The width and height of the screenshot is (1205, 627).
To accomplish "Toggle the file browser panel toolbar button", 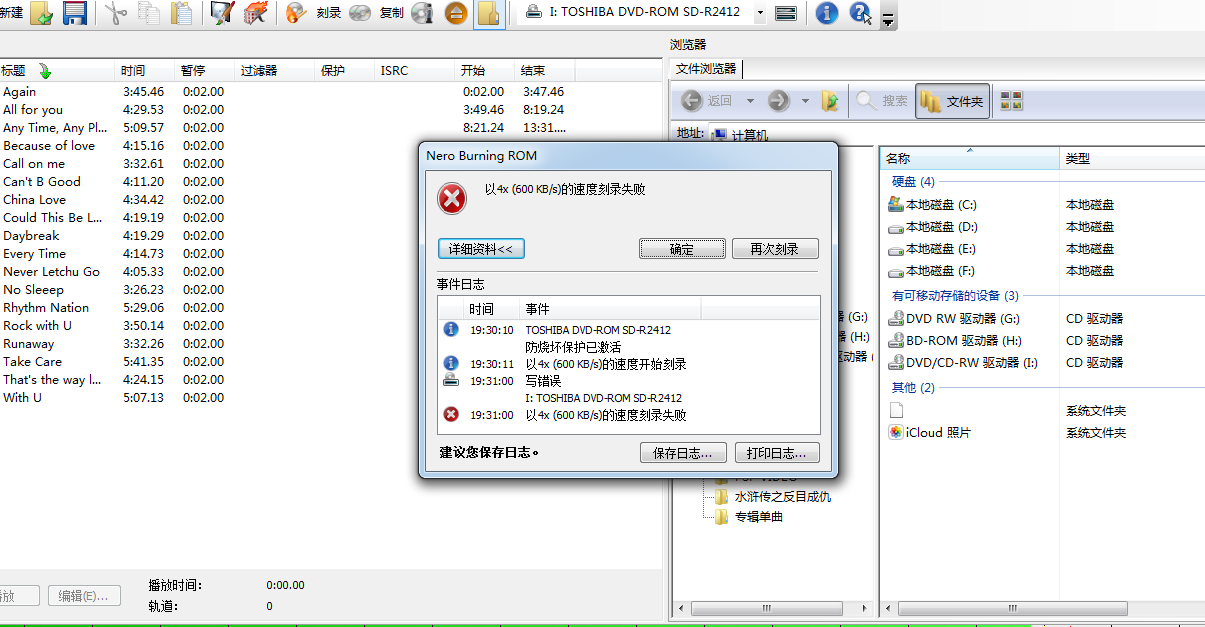I will click(489, 13).
